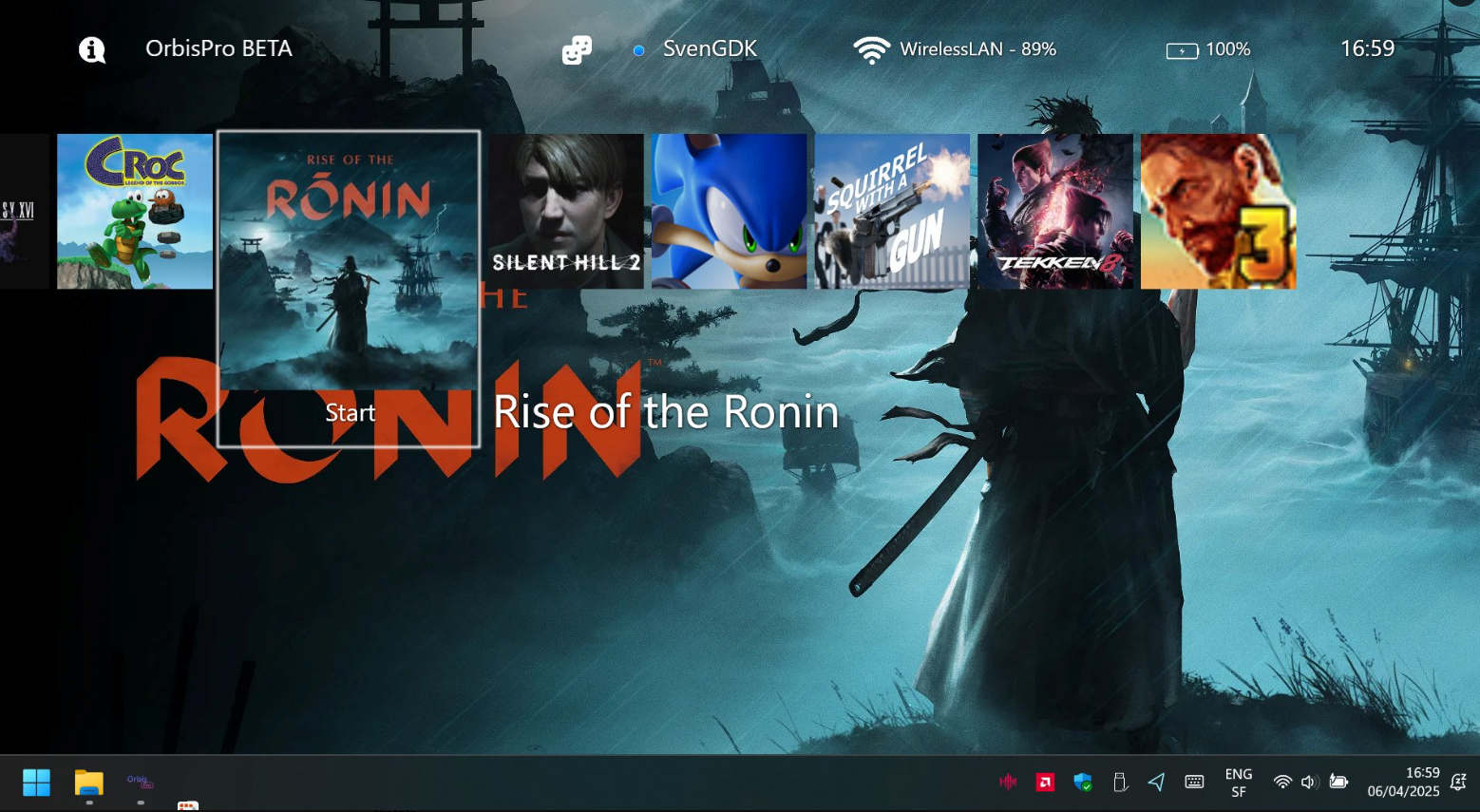1480x812 pixels.
Task: Open the taskbar network Wi-Fi icon
Action: pos(1282,782)
